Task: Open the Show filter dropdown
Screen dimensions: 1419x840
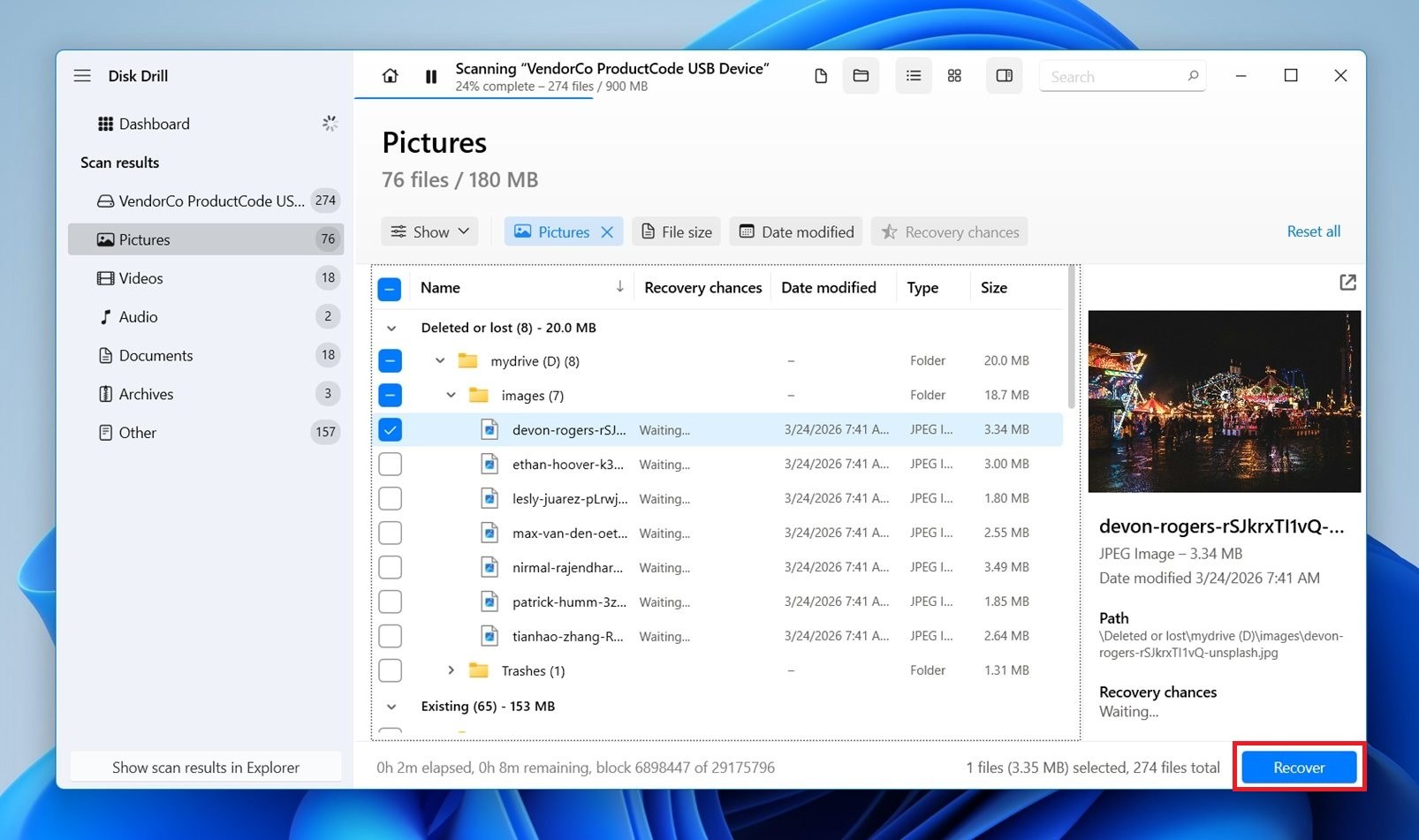Action: pos(429,231)
